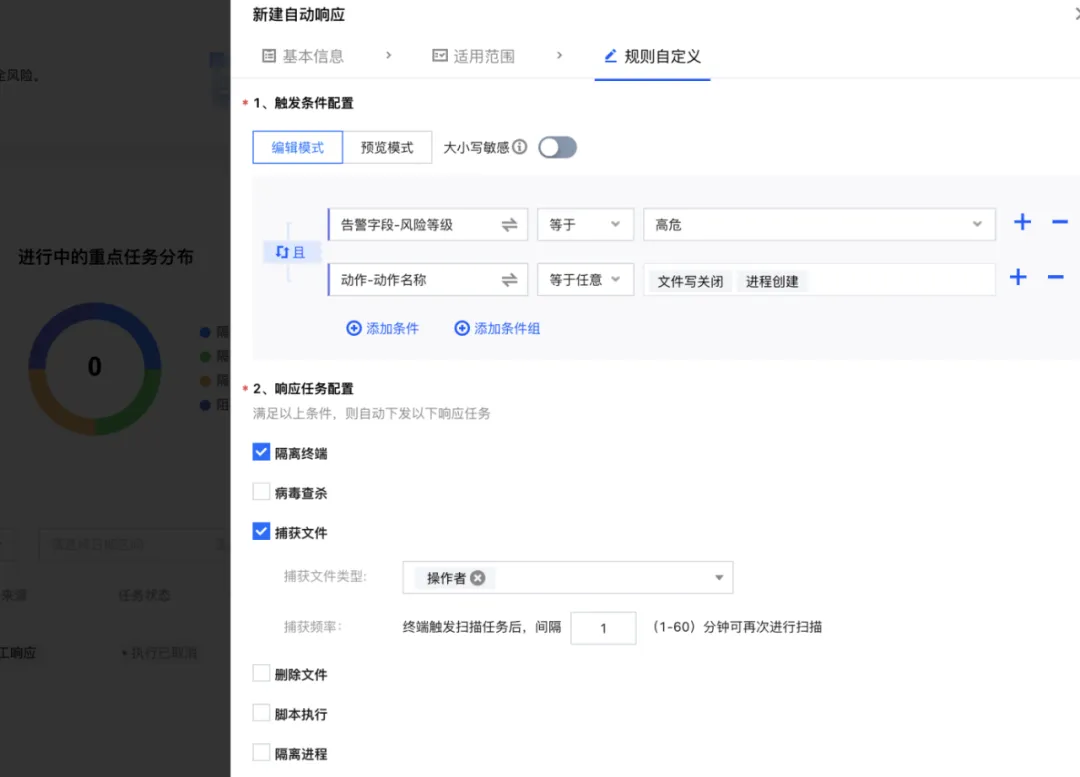Switch to 预览模式 button

coord(387,147)
